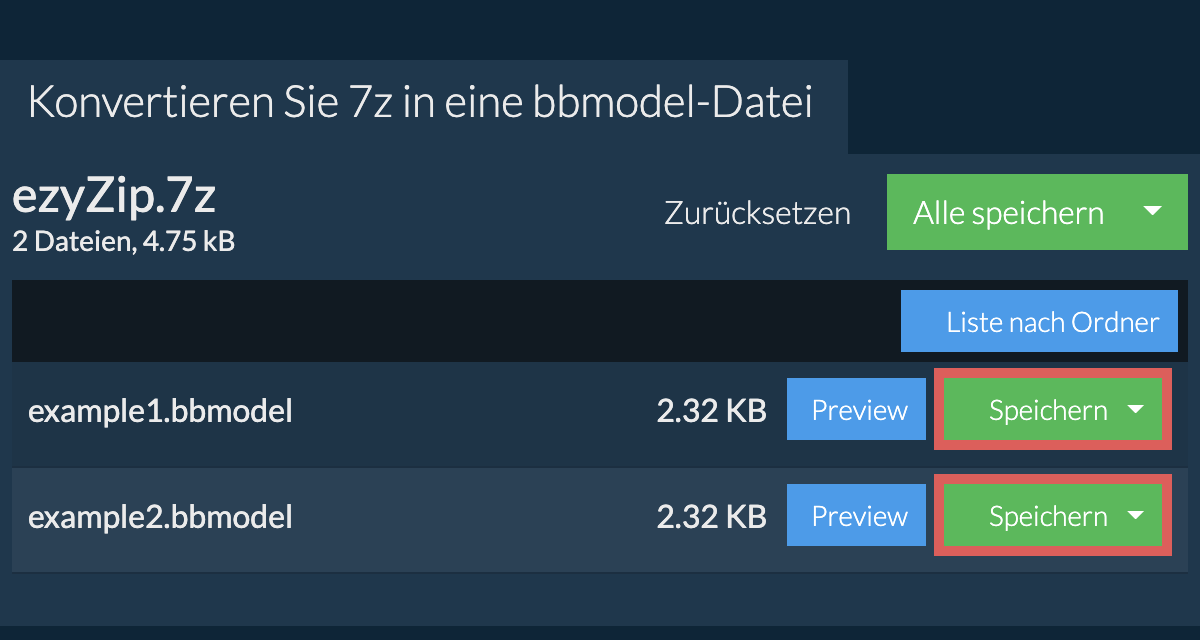Click the ezyZip.7z archive title

click(x=114, y=199)
